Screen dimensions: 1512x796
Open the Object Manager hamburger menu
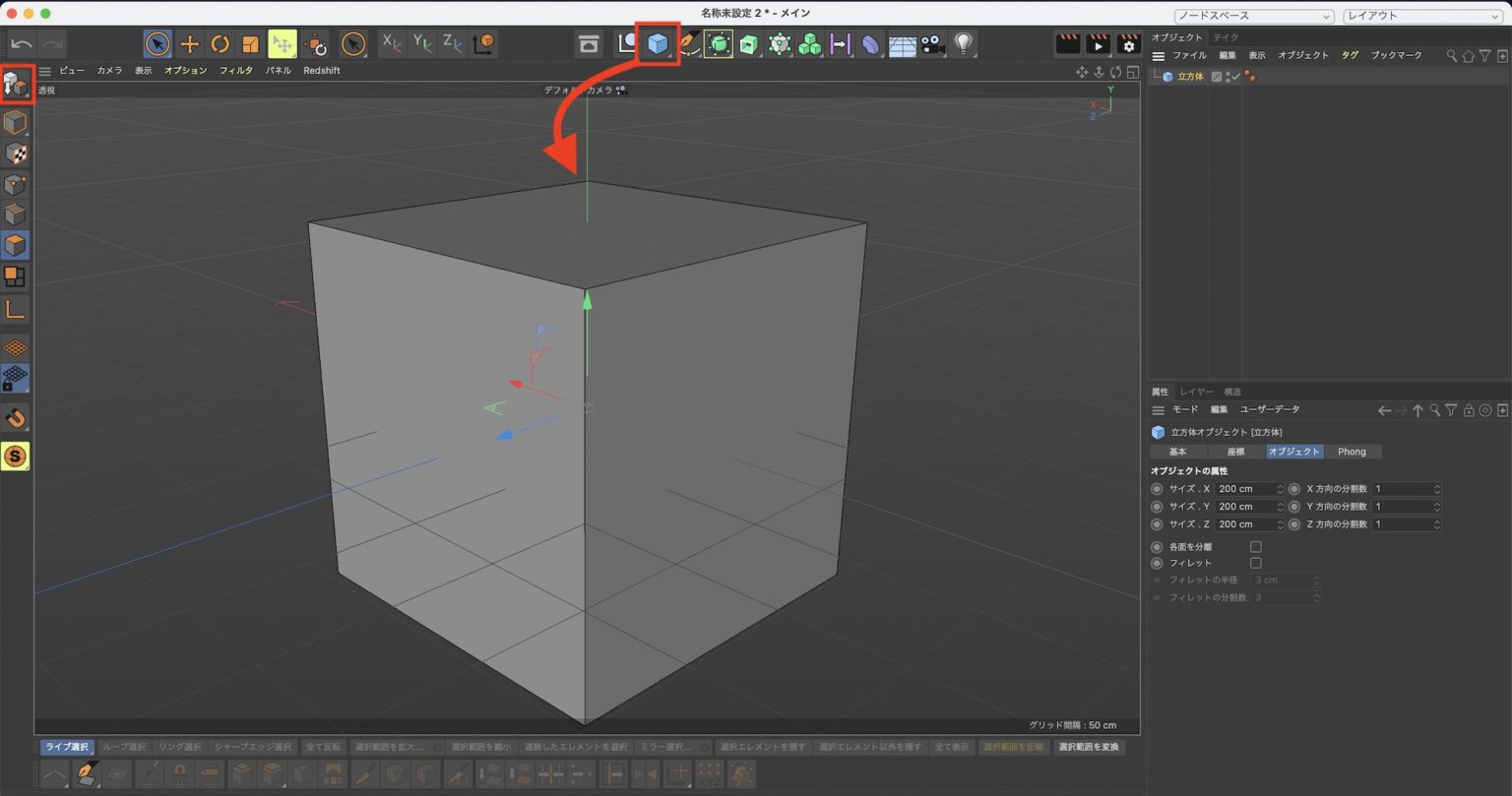pyautogui.click(x=1159, y=55)
